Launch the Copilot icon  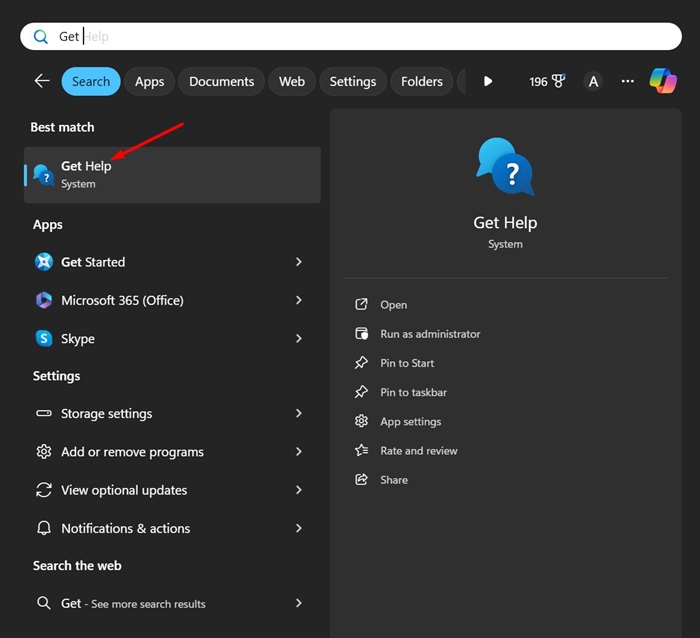point(663,81)
